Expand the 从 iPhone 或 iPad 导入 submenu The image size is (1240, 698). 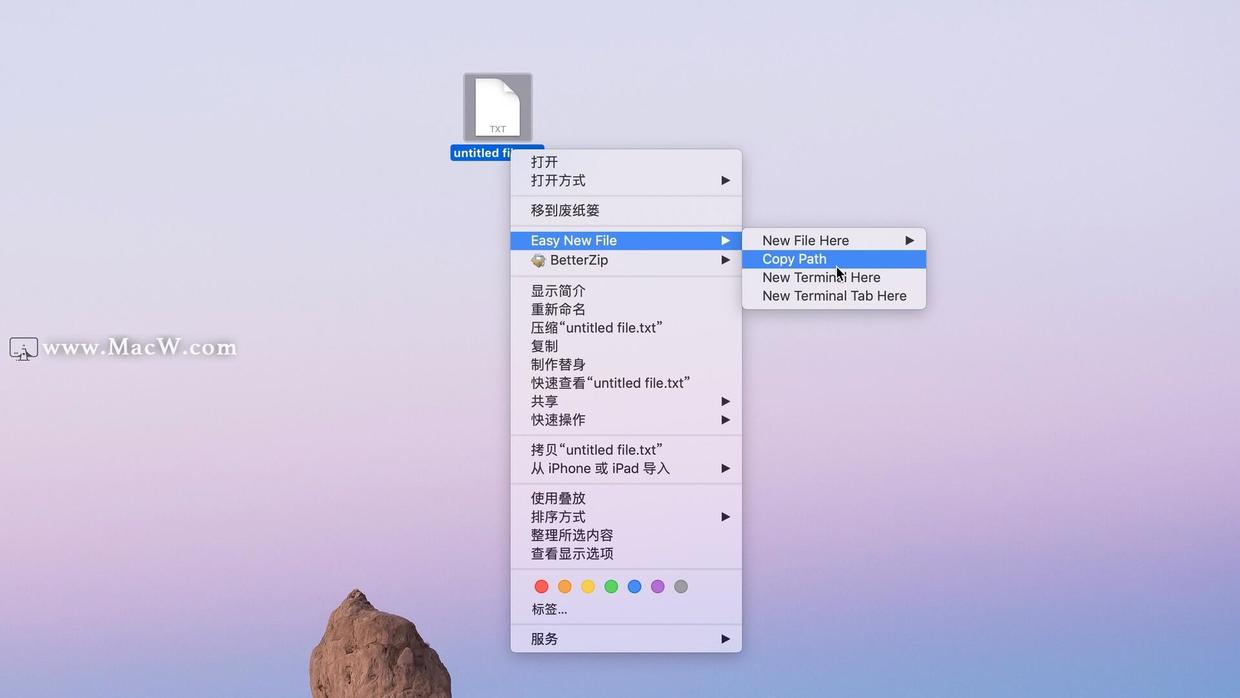(x=601, y=468)
